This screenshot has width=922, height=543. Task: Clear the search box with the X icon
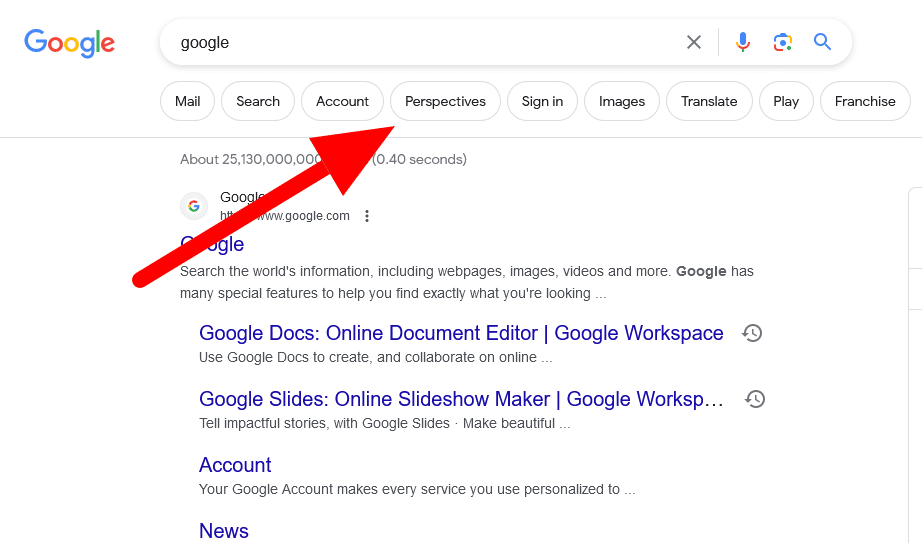(694, 42)
